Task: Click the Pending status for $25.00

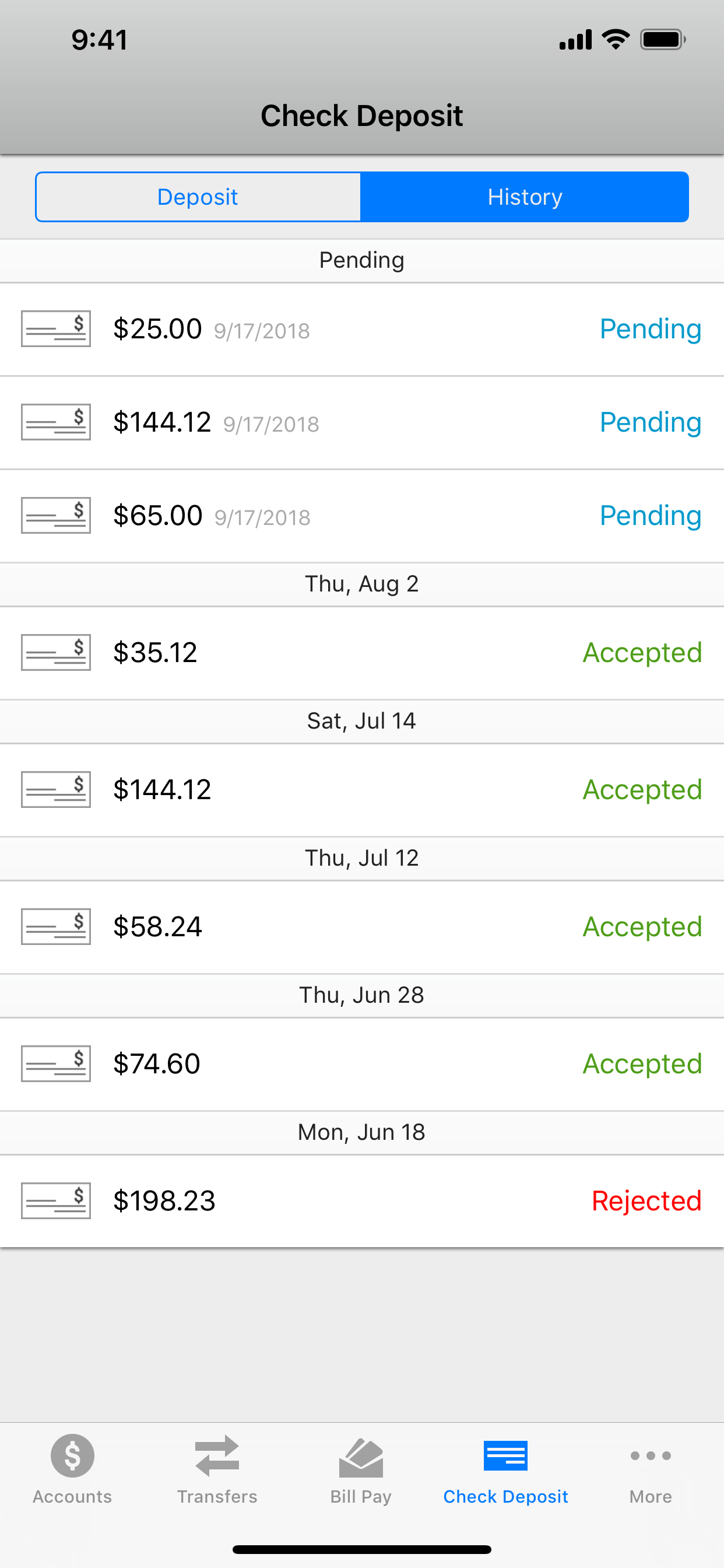Action: 651,330
